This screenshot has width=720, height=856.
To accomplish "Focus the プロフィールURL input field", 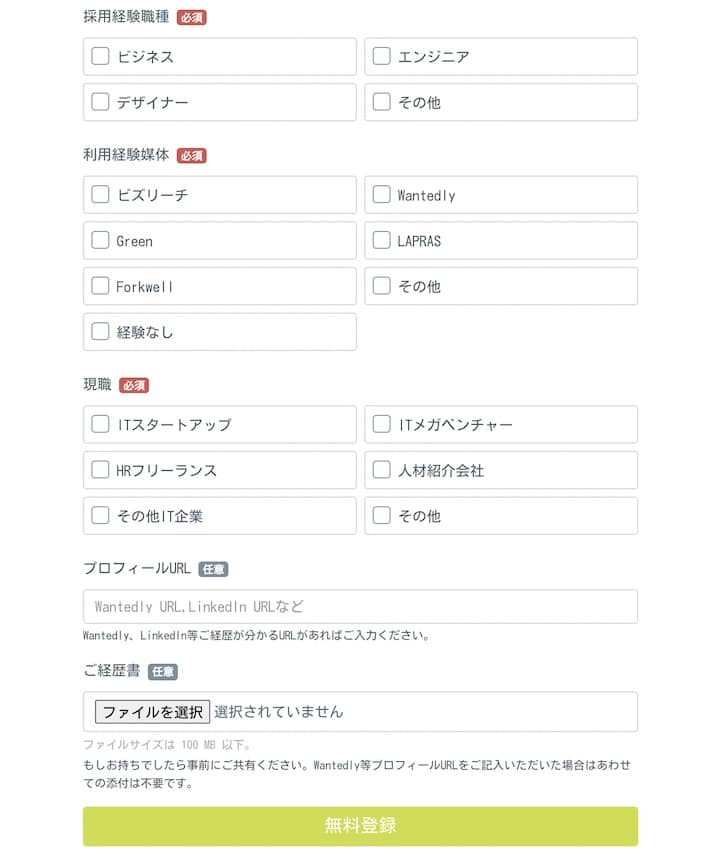I will [x=360, y=606].
